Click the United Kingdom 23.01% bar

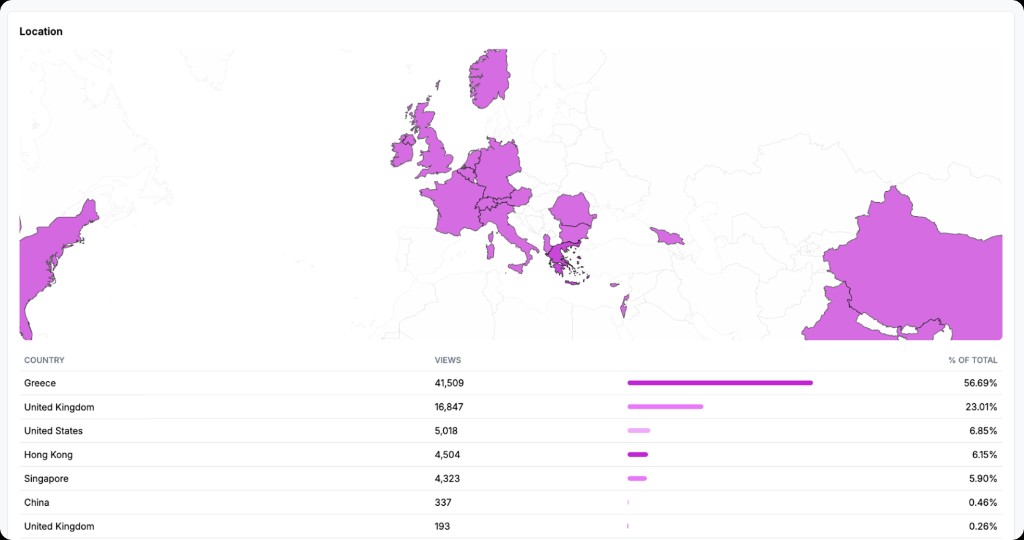point(665,407)
